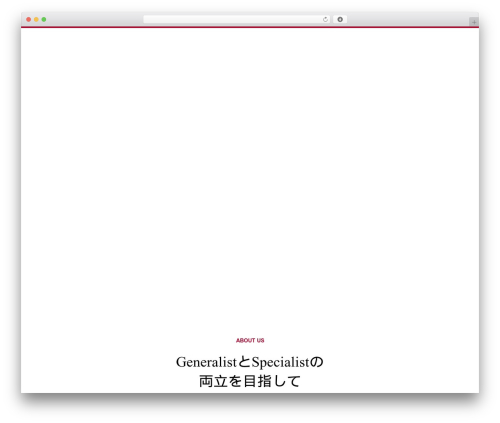Maximize window with green traffic light button
The width and height of the screenshot is (500, 423).
tap(44, 20)
